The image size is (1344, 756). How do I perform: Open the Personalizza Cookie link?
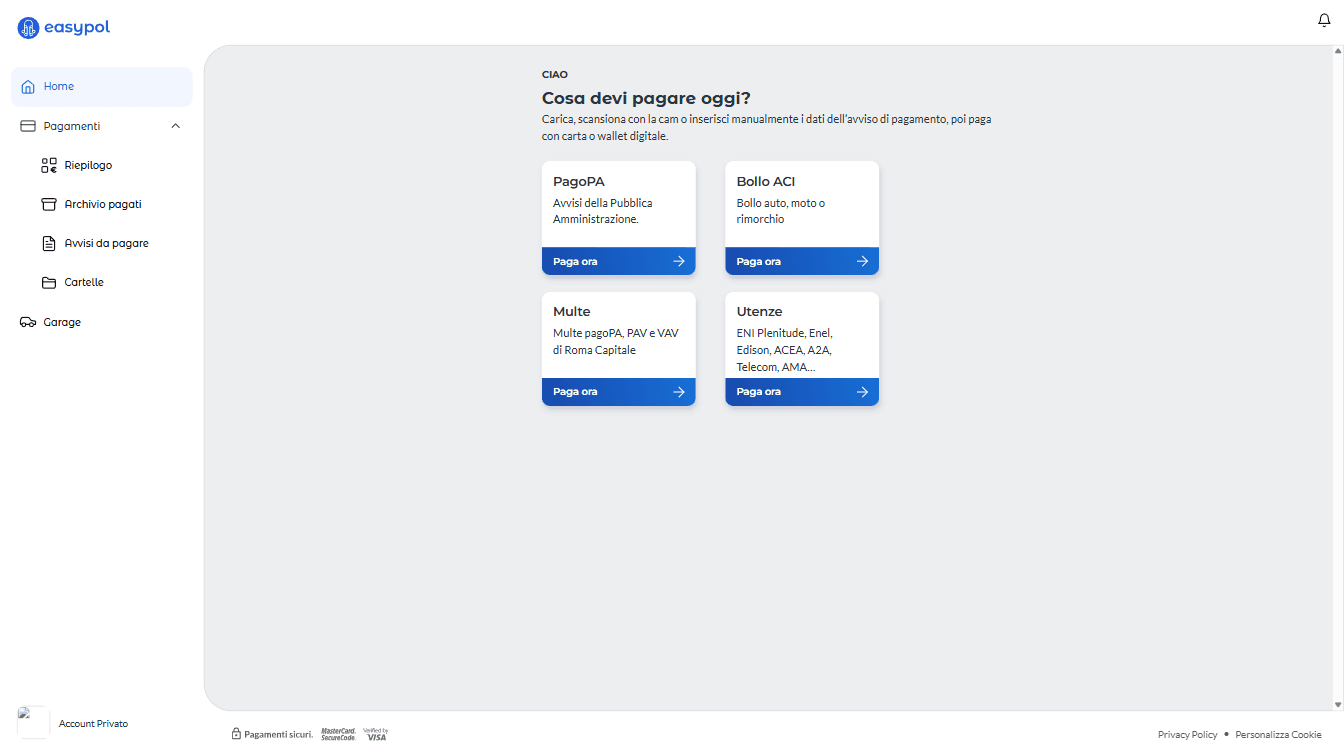click(1278, 735)
